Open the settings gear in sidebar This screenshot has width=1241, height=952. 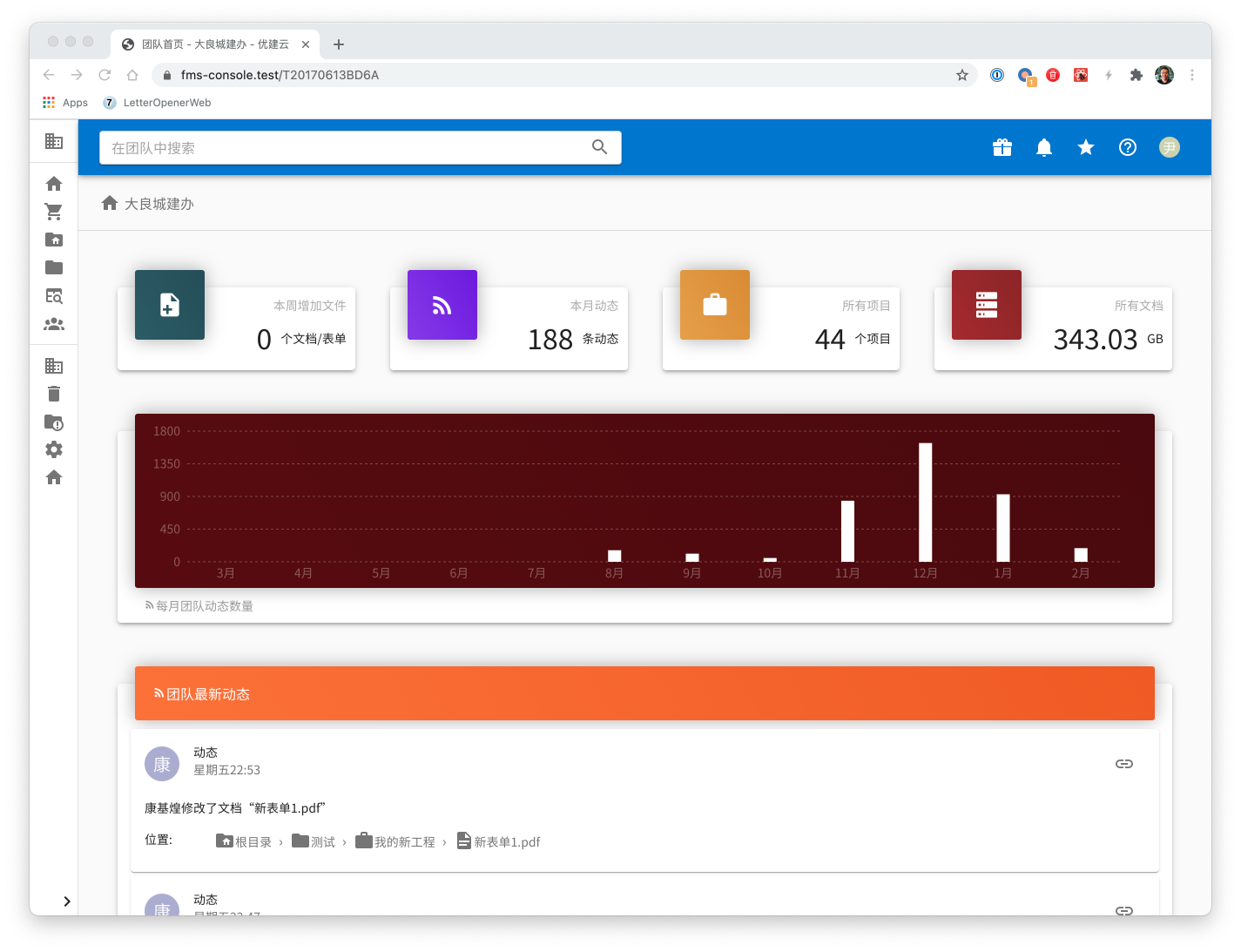(x=54, y=449)
